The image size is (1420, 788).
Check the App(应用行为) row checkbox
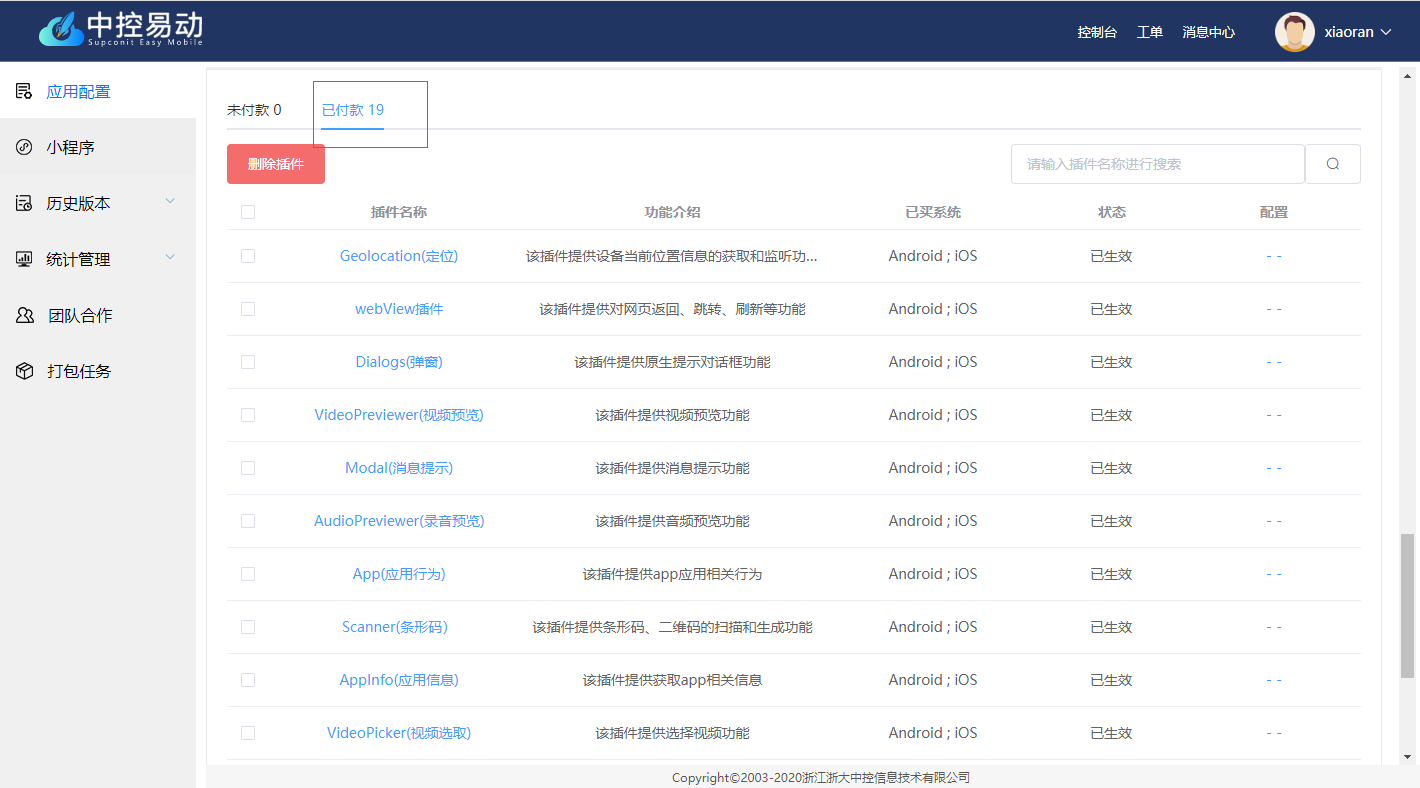point(248,574)
